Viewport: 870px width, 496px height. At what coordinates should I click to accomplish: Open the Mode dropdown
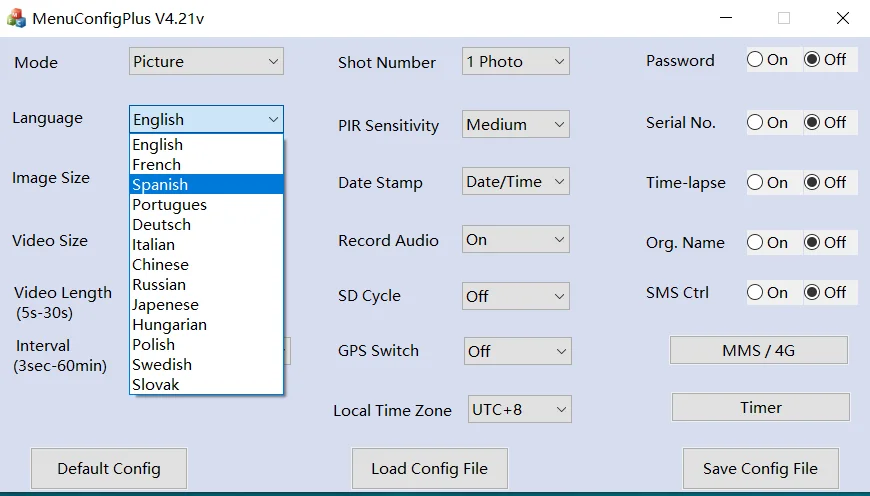coord(206,62)
